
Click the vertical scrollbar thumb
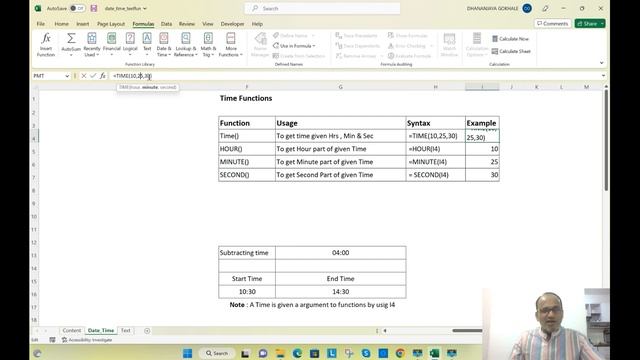point(606,140)
